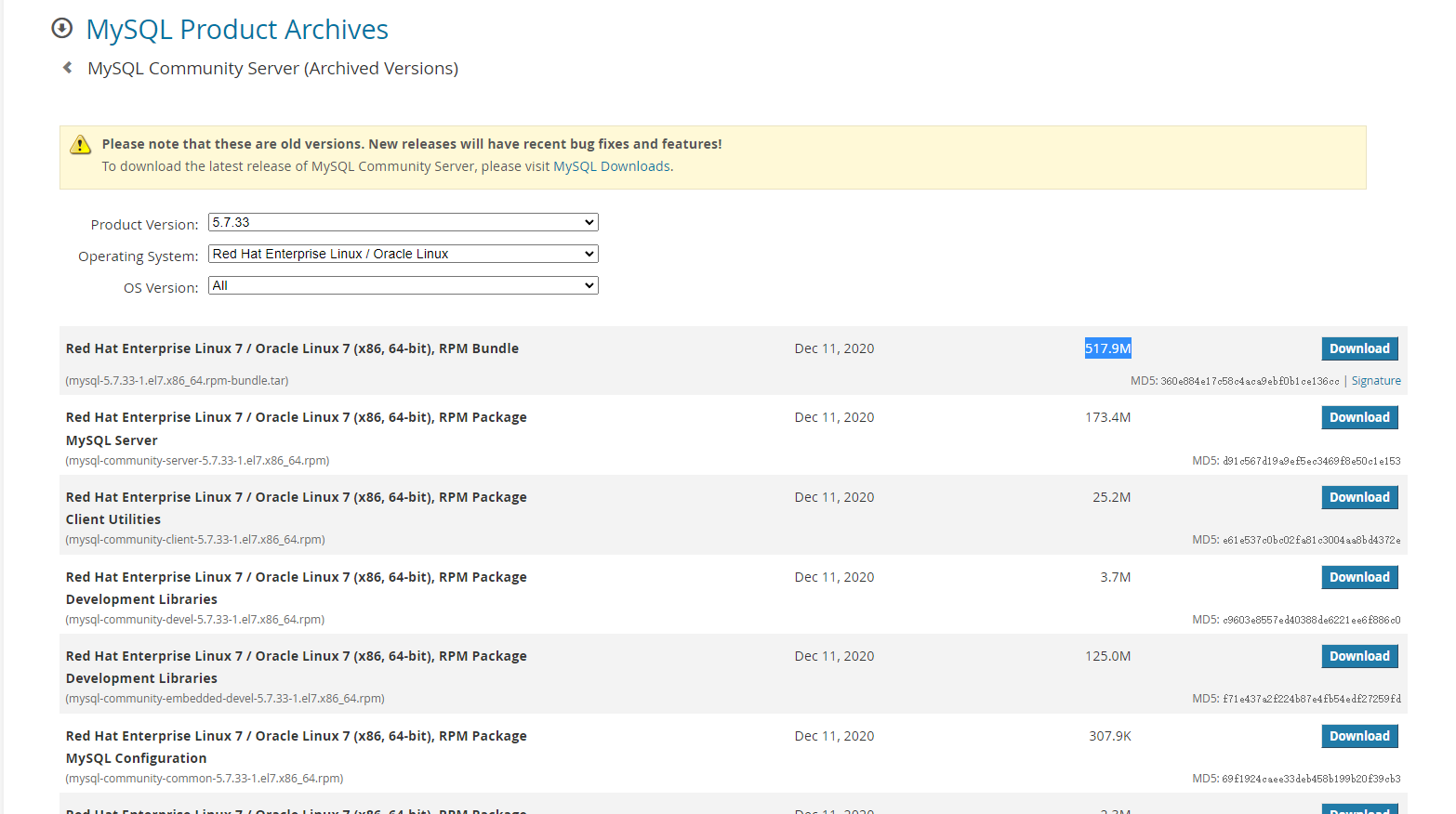Click the mysql-community-common-5.7.33 filename
The image size is (1456, 814).
205,779
